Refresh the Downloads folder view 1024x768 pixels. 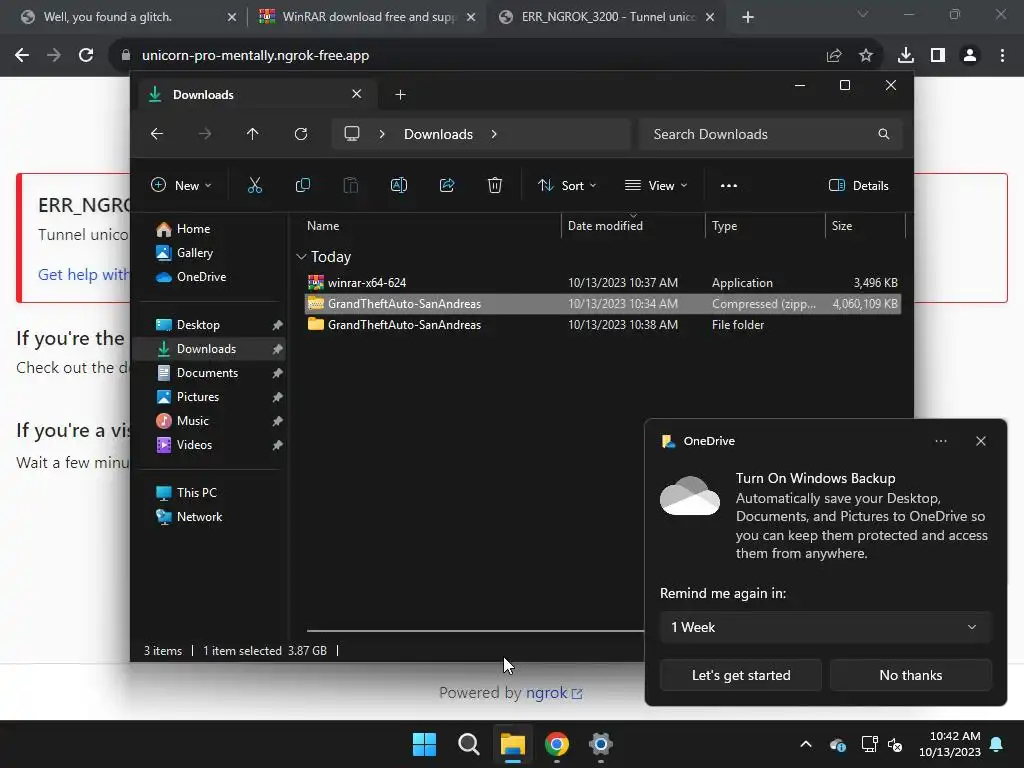(x=301, y=134)
